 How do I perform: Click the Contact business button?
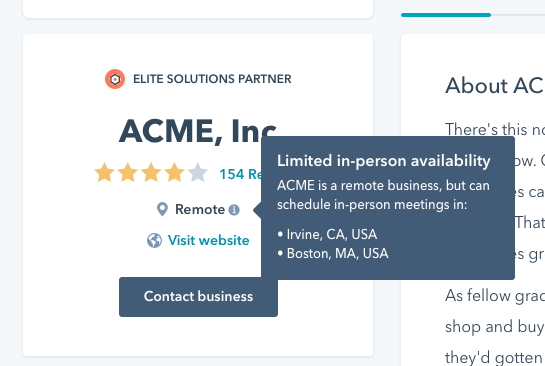(198, 297)
